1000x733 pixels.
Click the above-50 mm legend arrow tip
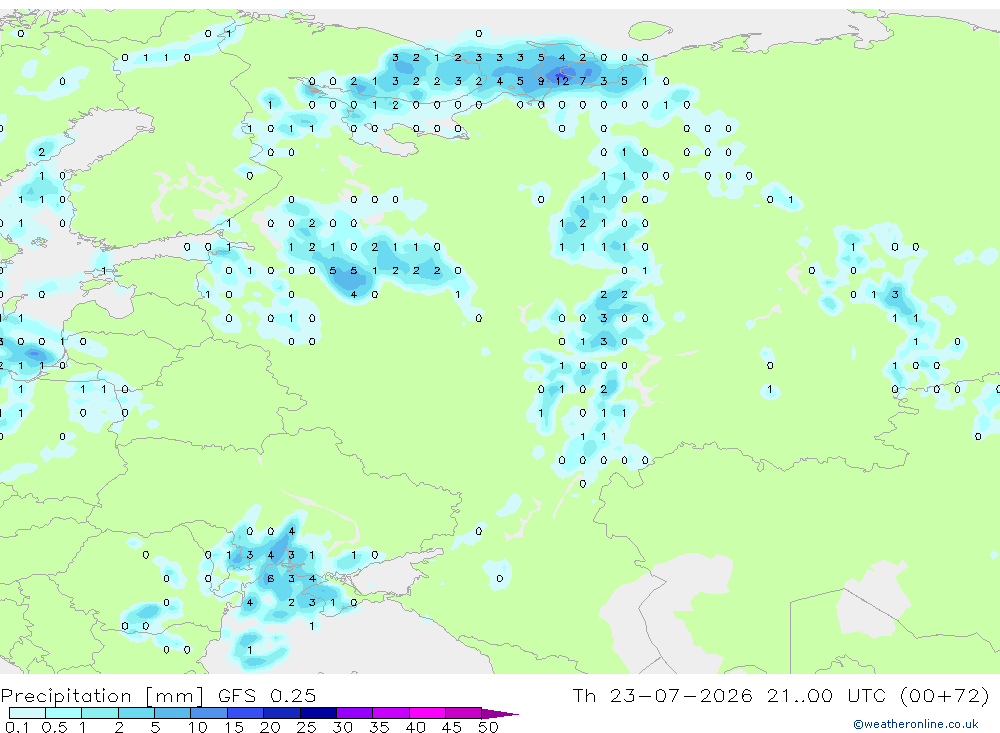click(x=500, y=714)
